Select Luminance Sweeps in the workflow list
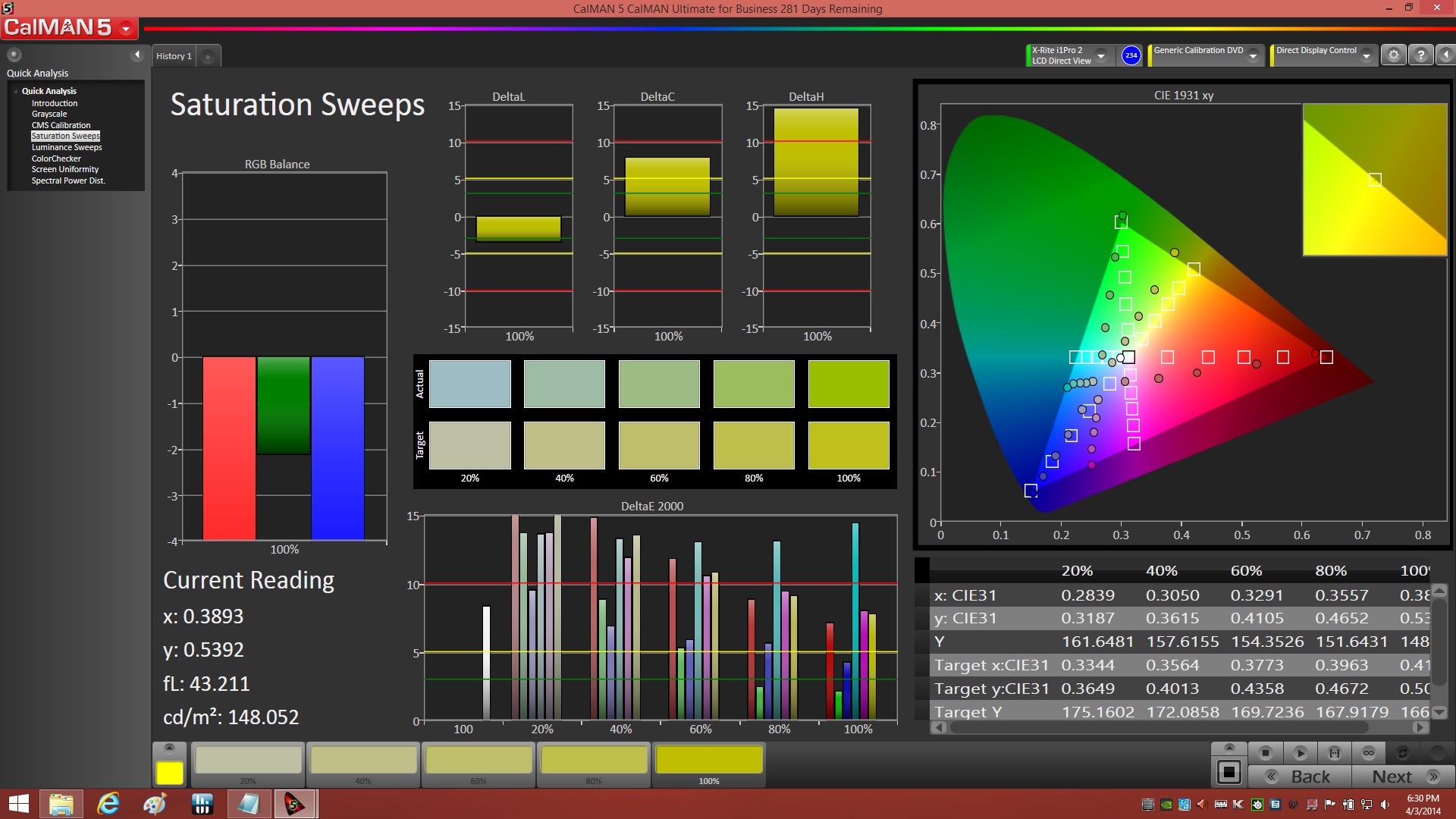This screenshot has height=819, width=1456. point(67,147)
